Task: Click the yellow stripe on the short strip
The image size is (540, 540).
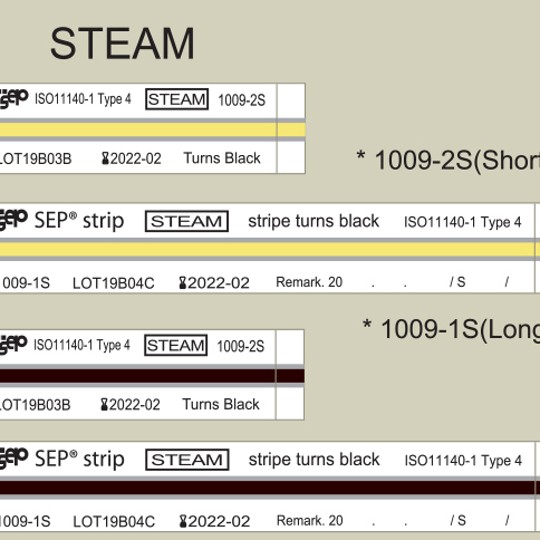Action: coord(153,130)
